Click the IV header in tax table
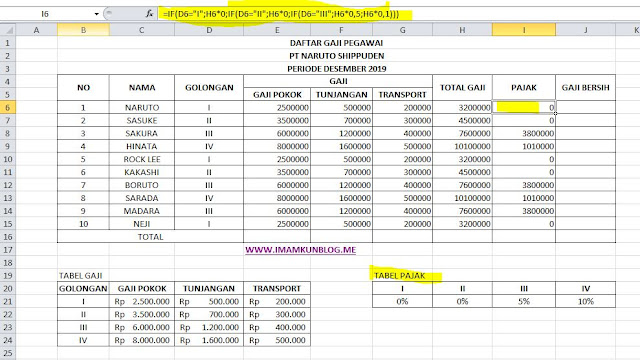Viewport: 640px width, 360px height. click(585, 289)
